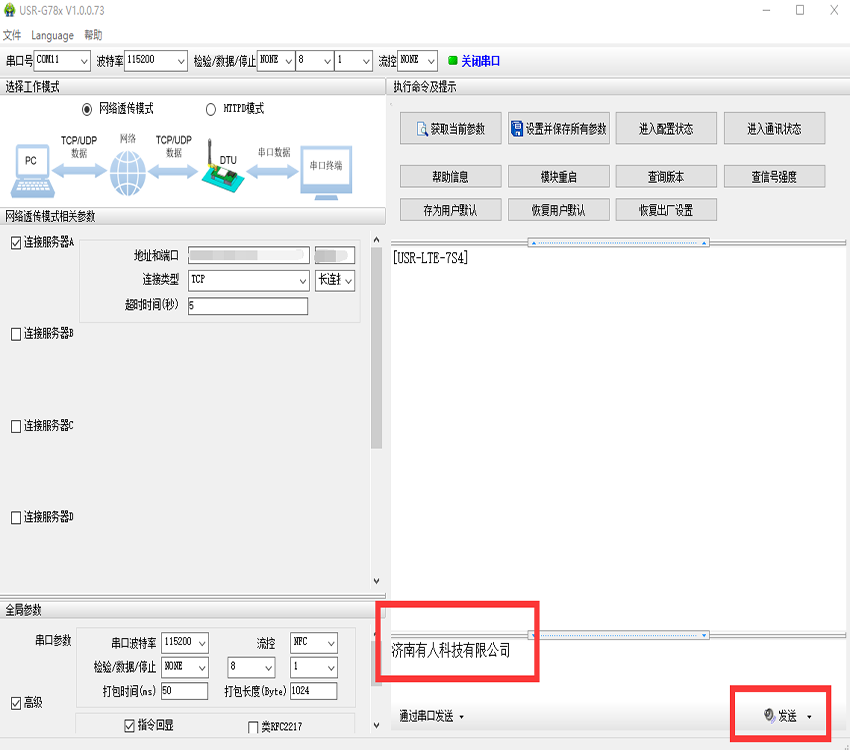The width and height of the screenshot is (850, 750).
Task: Click the USR-G78x application icon in title bar
Action: point(12,11)
